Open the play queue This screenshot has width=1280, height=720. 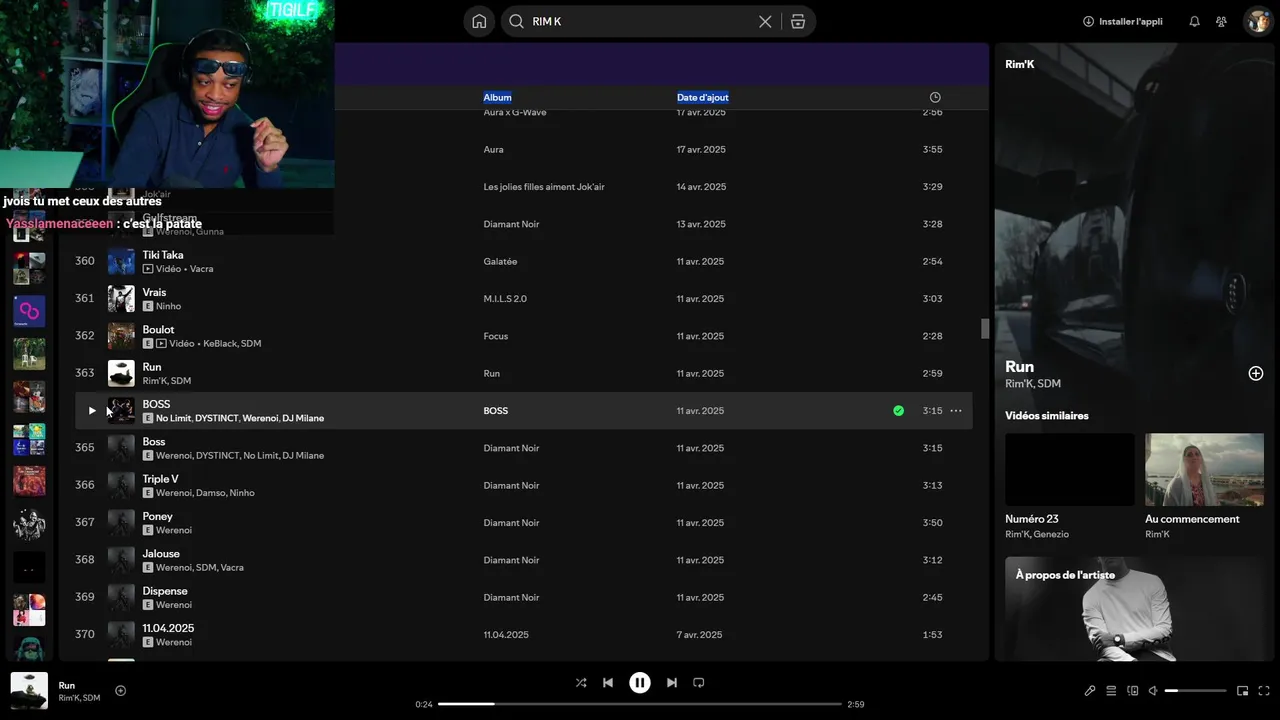point(1111,691)
